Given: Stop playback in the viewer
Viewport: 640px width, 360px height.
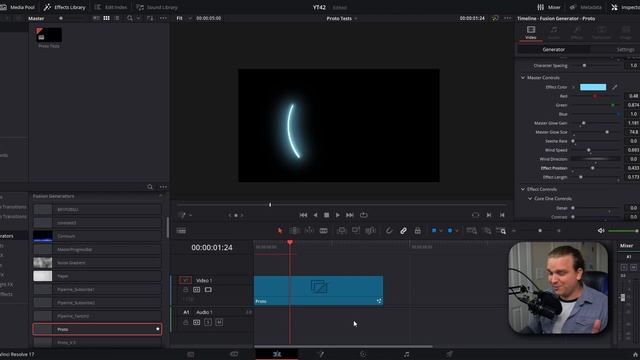Looking at the screenshot, I should coord(327,215).
